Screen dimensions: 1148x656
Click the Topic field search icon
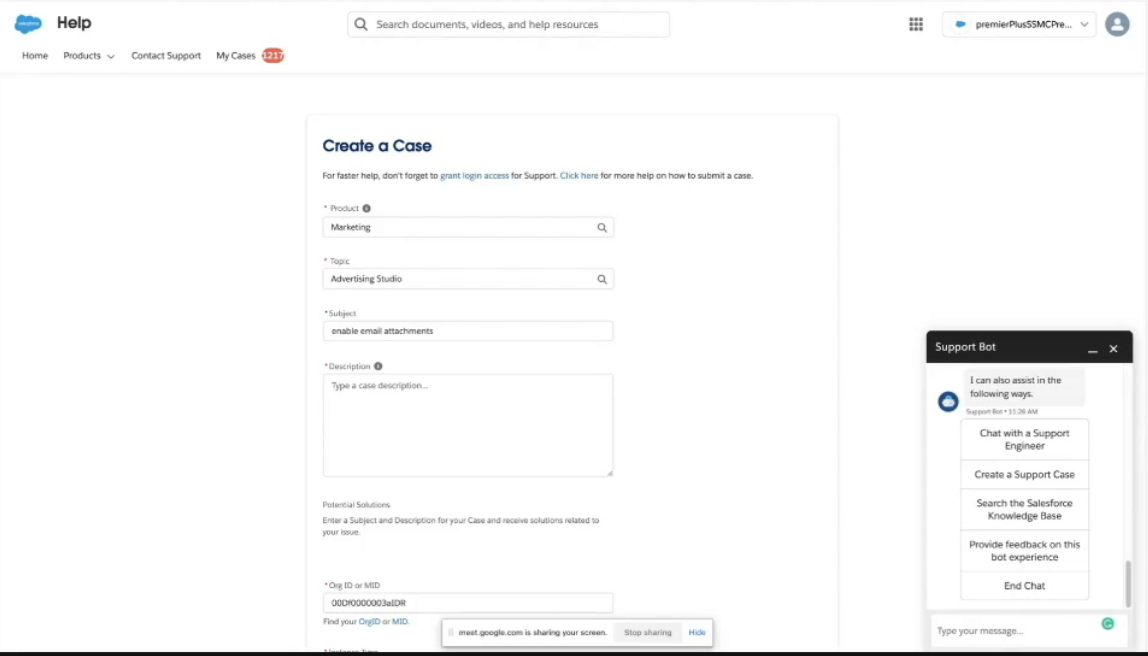pyautogui.click(x=602, y=279)
